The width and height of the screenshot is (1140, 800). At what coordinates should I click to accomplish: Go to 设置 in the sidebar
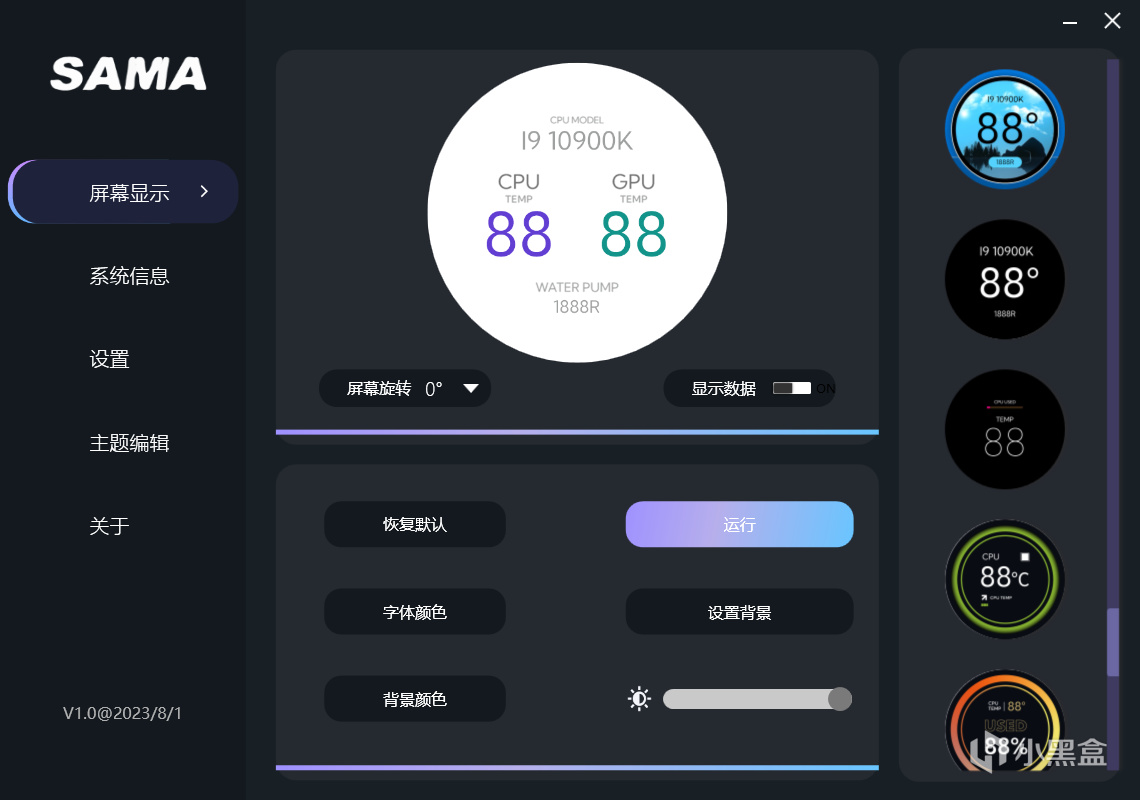point(110,359)
